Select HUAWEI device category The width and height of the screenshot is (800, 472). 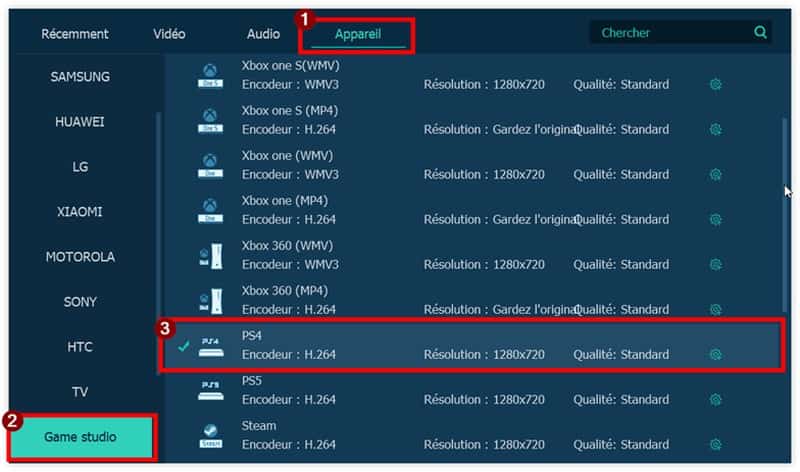point(80,121)
